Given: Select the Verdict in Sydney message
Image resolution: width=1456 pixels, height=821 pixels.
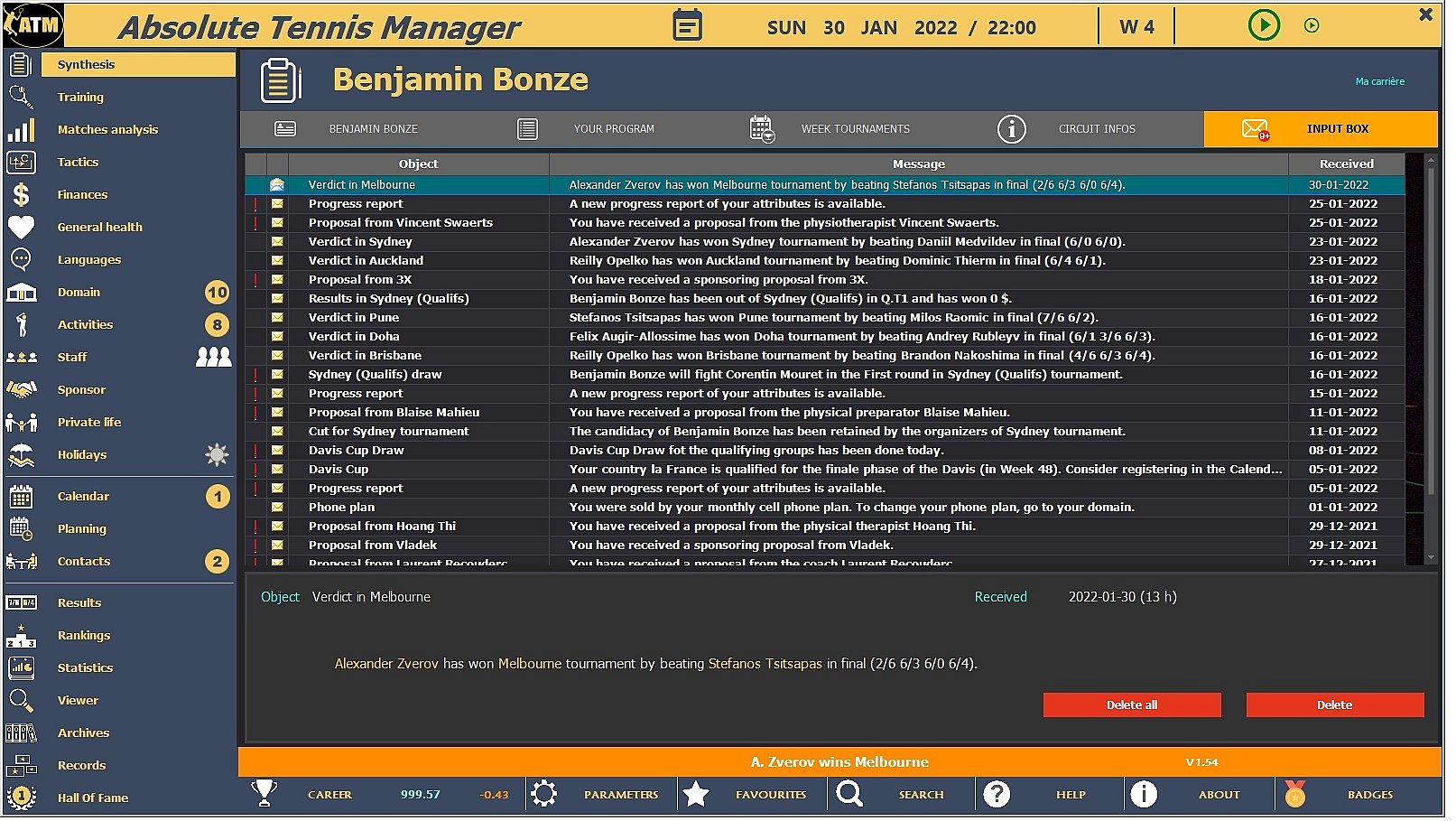Looking at the screenshot, I should (x=825, y=242).
